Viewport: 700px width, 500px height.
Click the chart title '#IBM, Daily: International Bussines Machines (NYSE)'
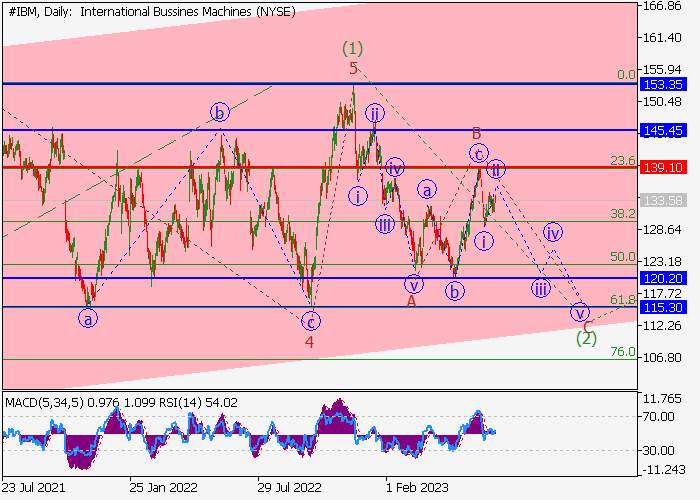[152, 12]
